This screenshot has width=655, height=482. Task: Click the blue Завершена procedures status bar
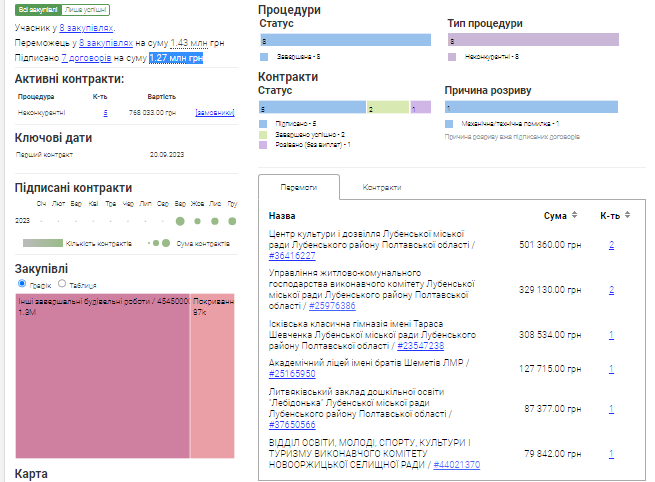click(x=344, y=40)
